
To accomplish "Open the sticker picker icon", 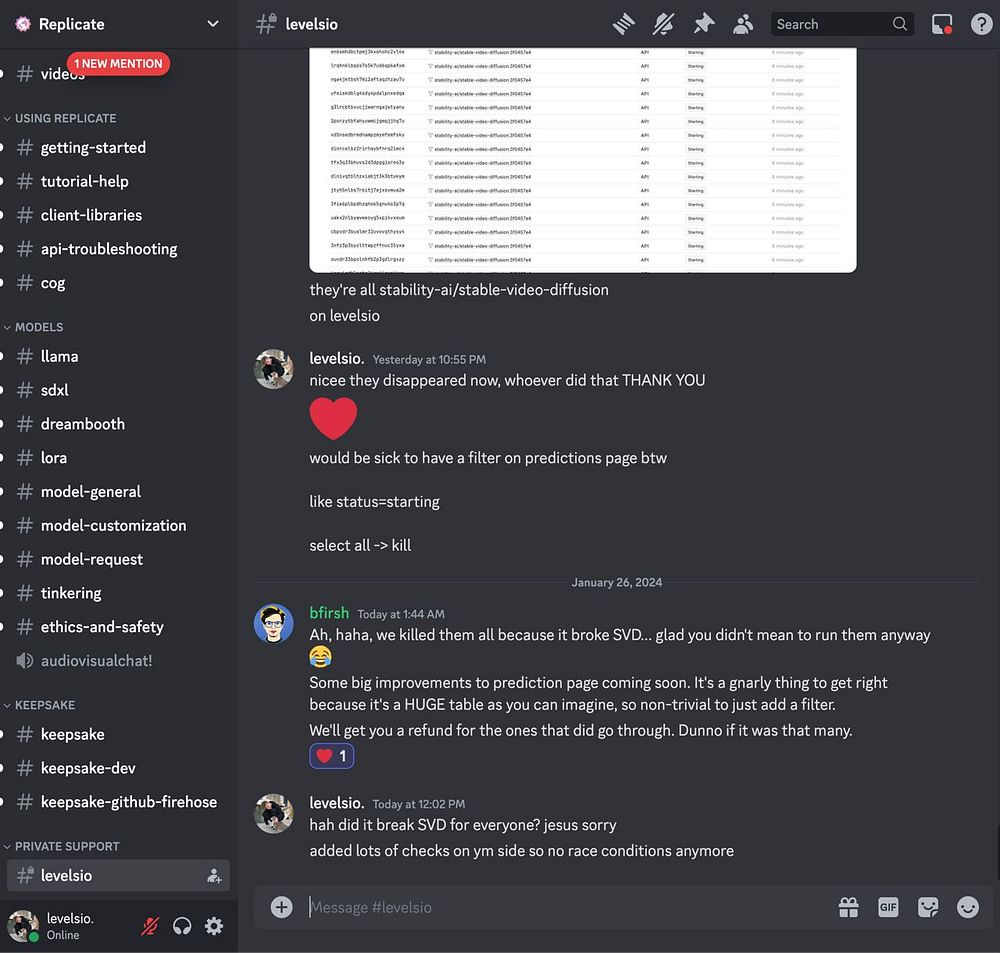I will (928, 907).
